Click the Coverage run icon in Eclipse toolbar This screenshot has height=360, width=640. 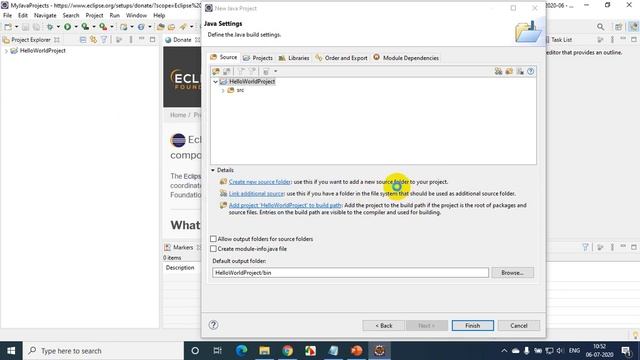(x=85, y=27)
